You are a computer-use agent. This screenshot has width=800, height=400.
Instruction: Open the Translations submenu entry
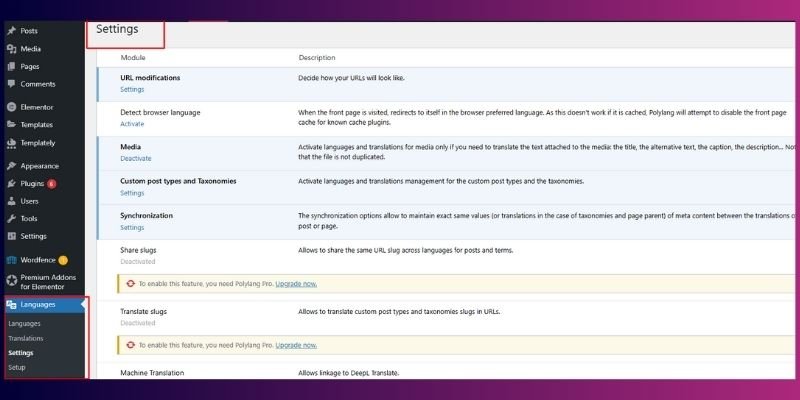coord(26,338)
